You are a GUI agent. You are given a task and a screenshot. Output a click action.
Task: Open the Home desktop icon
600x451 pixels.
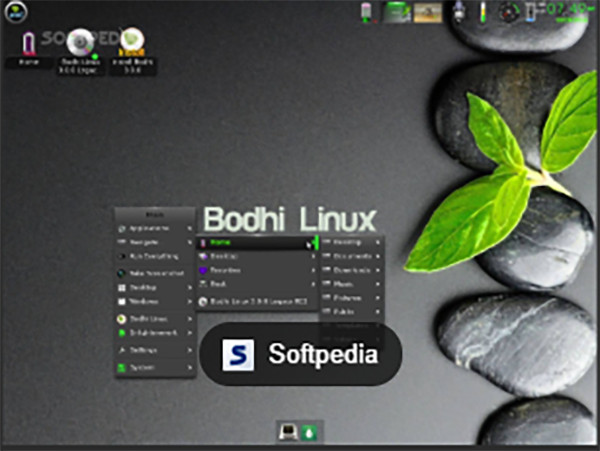29,49
